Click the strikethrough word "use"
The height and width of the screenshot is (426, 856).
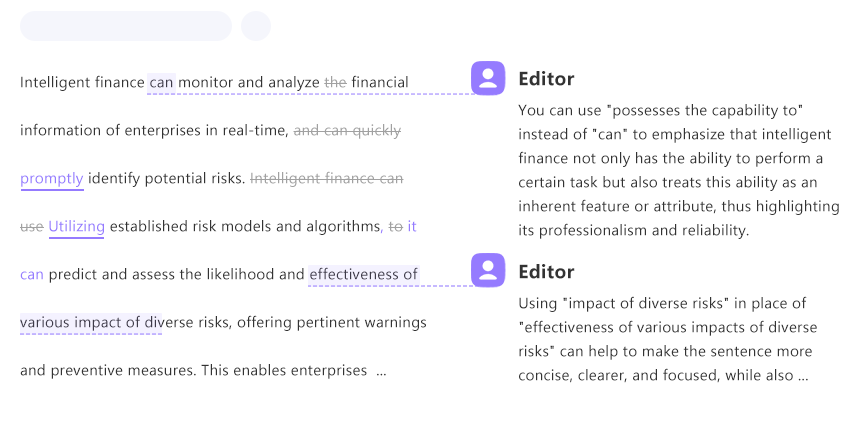[x=32, y=226]
